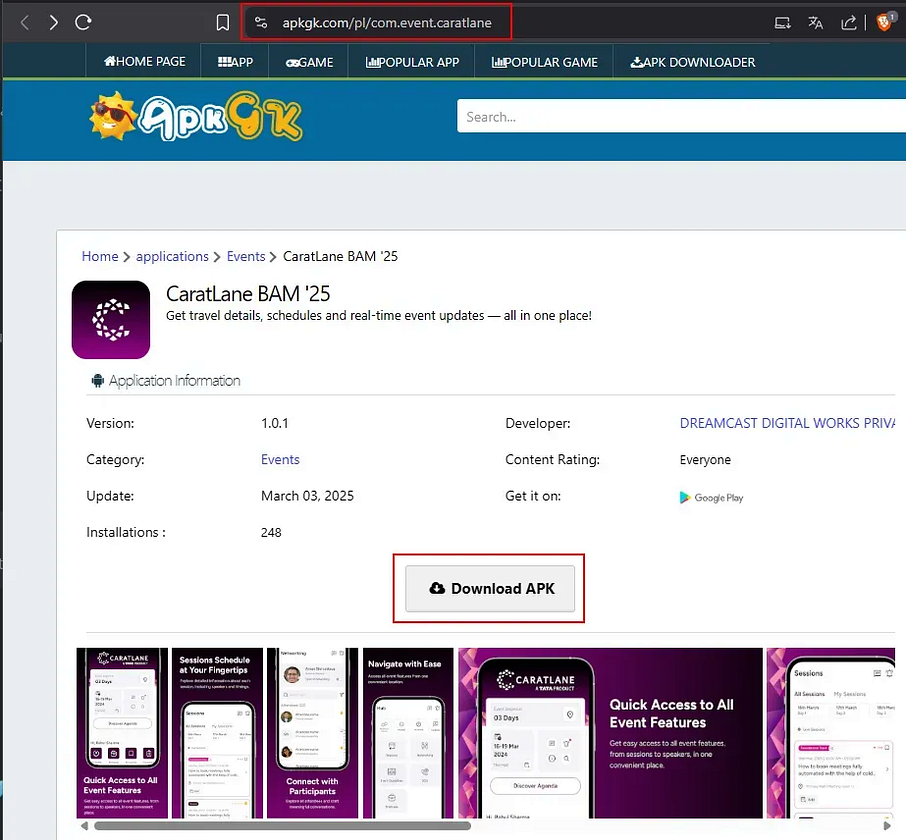
Task: Open site settings icon in address bar
Action: coord(261,23)
